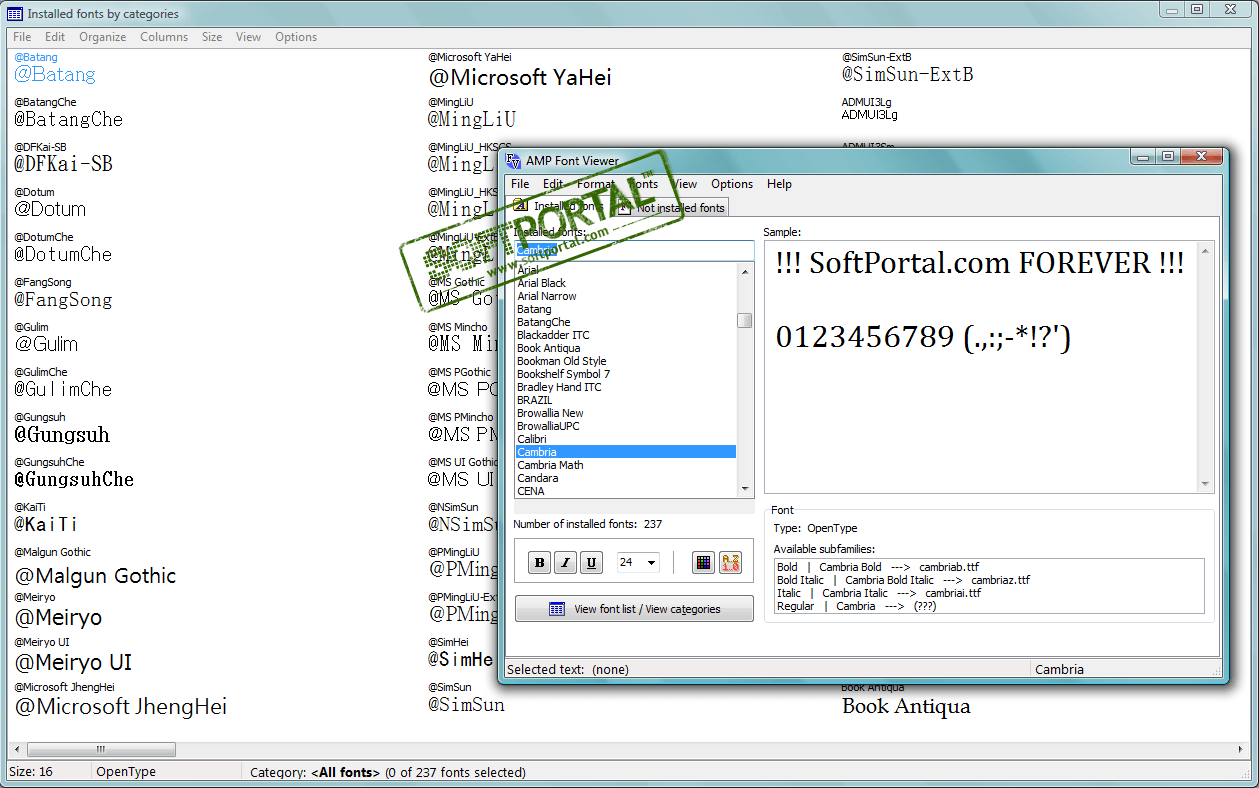Open File menu in Installed fonts by categories window
This screenshot has width=1259, height=788.
pos(22,37)
